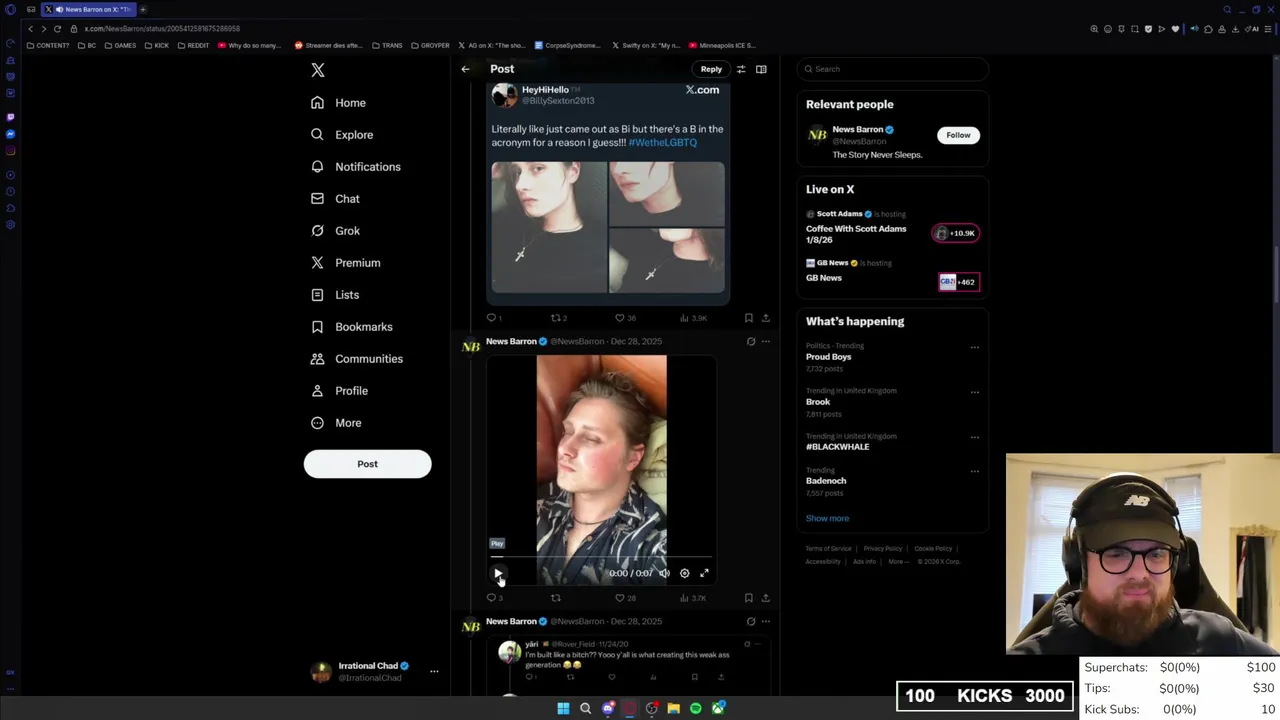The image size is (1280, 720).
Task: Open Grok explain icon on video post
Action: [x=751, y=342]
